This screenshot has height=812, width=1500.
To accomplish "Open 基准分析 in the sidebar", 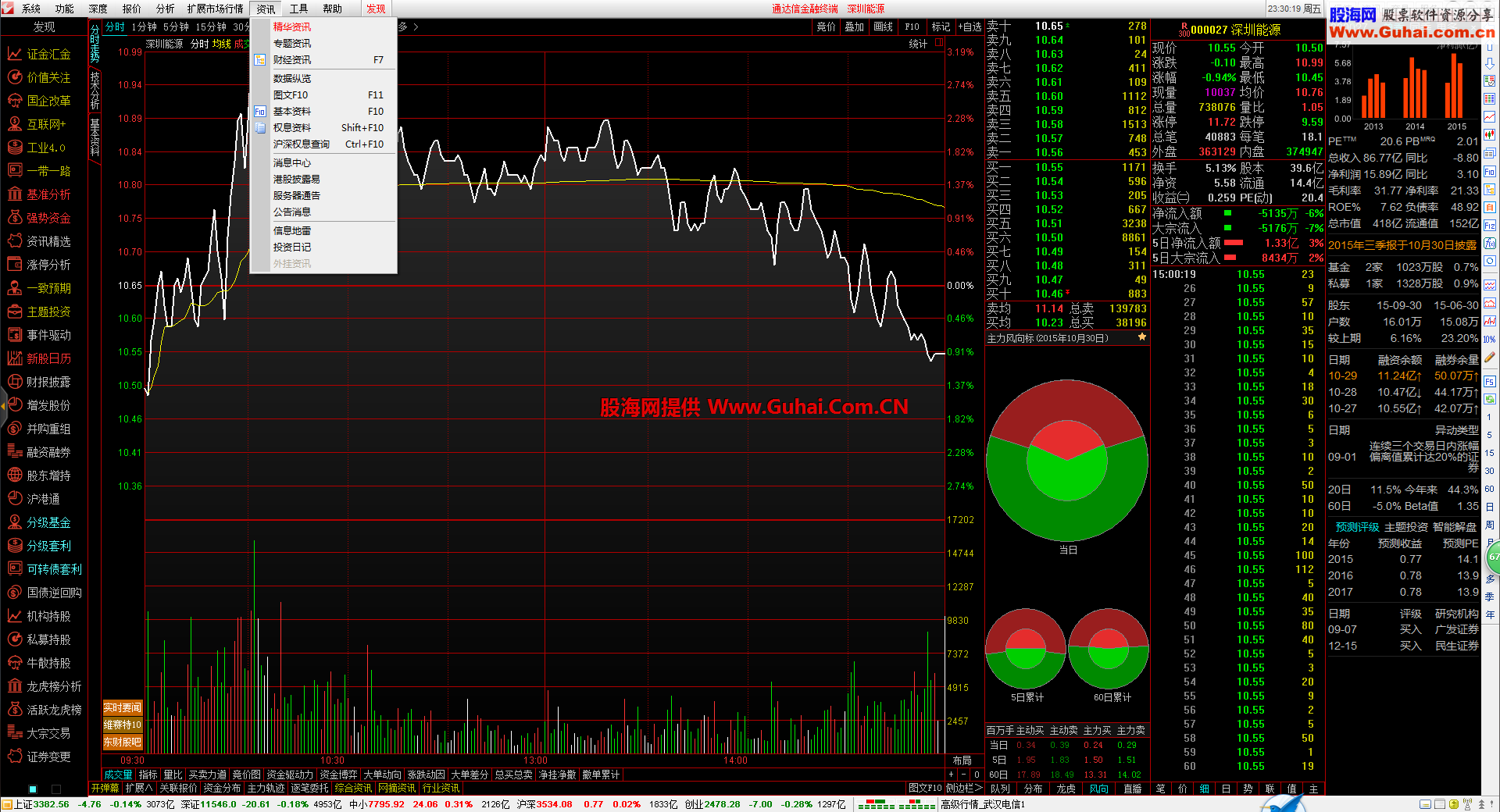I will pyautogui.click(x=39, y=194).
